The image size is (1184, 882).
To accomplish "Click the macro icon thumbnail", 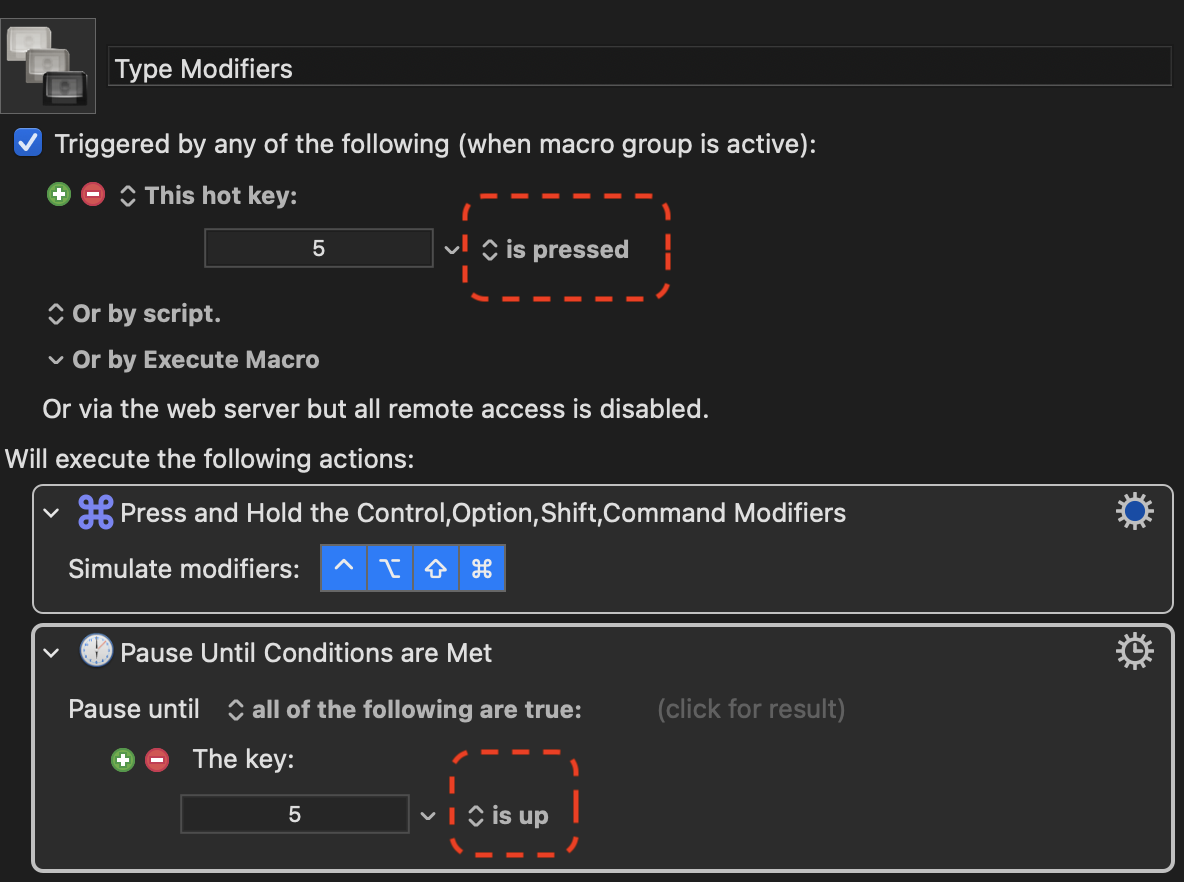I will (48, 66).
